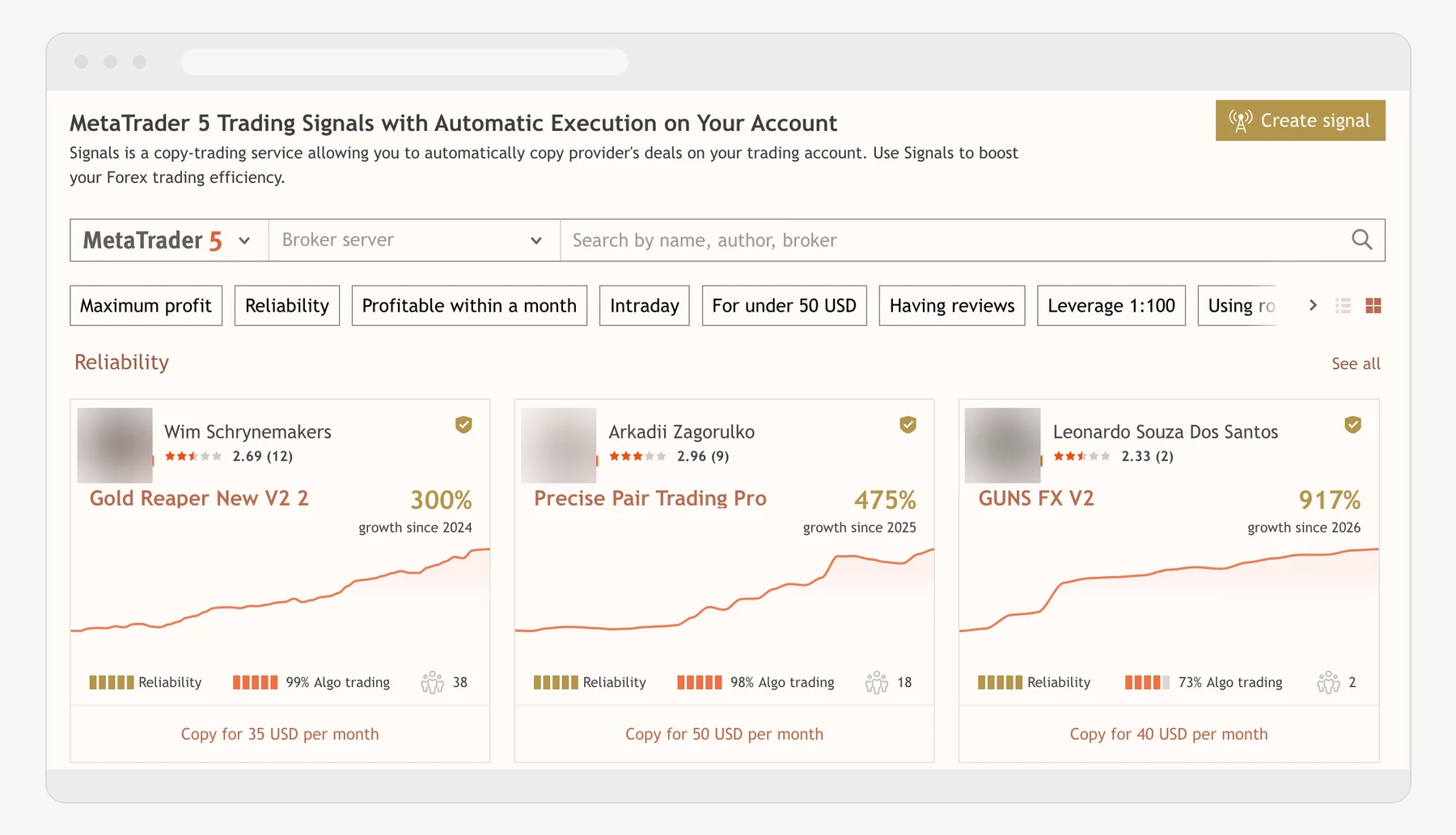
Task: Open the GUNS FX V2 signal
Action: [1036, 498]
